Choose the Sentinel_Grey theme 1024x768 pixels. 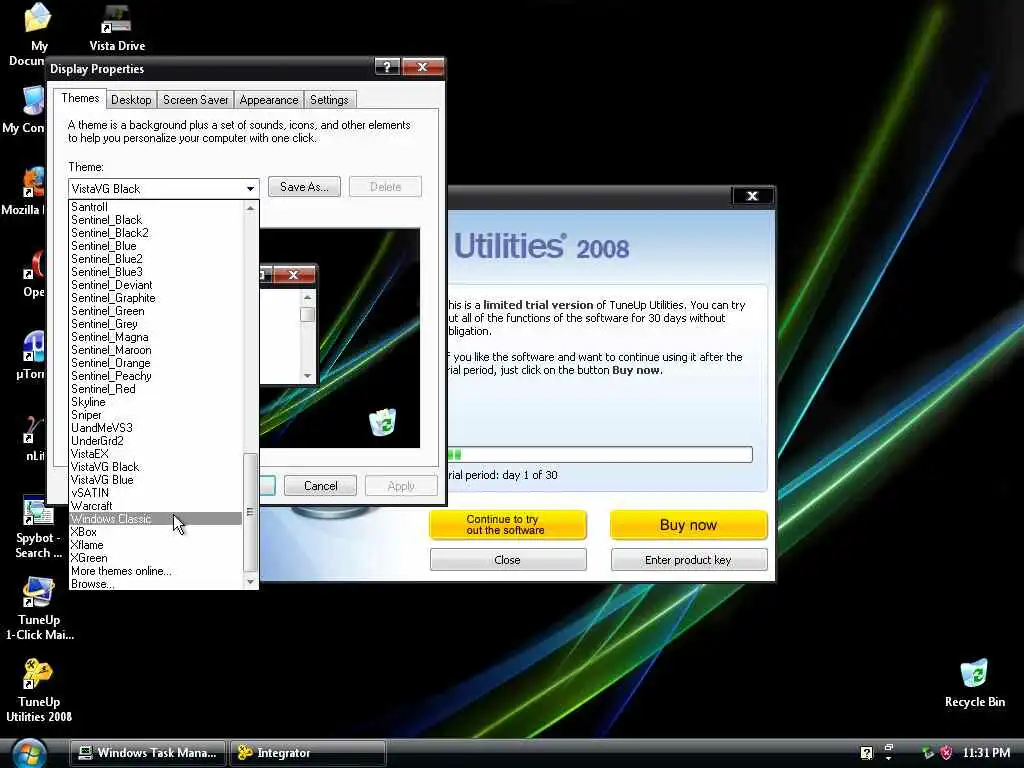(x=155, y=324)
